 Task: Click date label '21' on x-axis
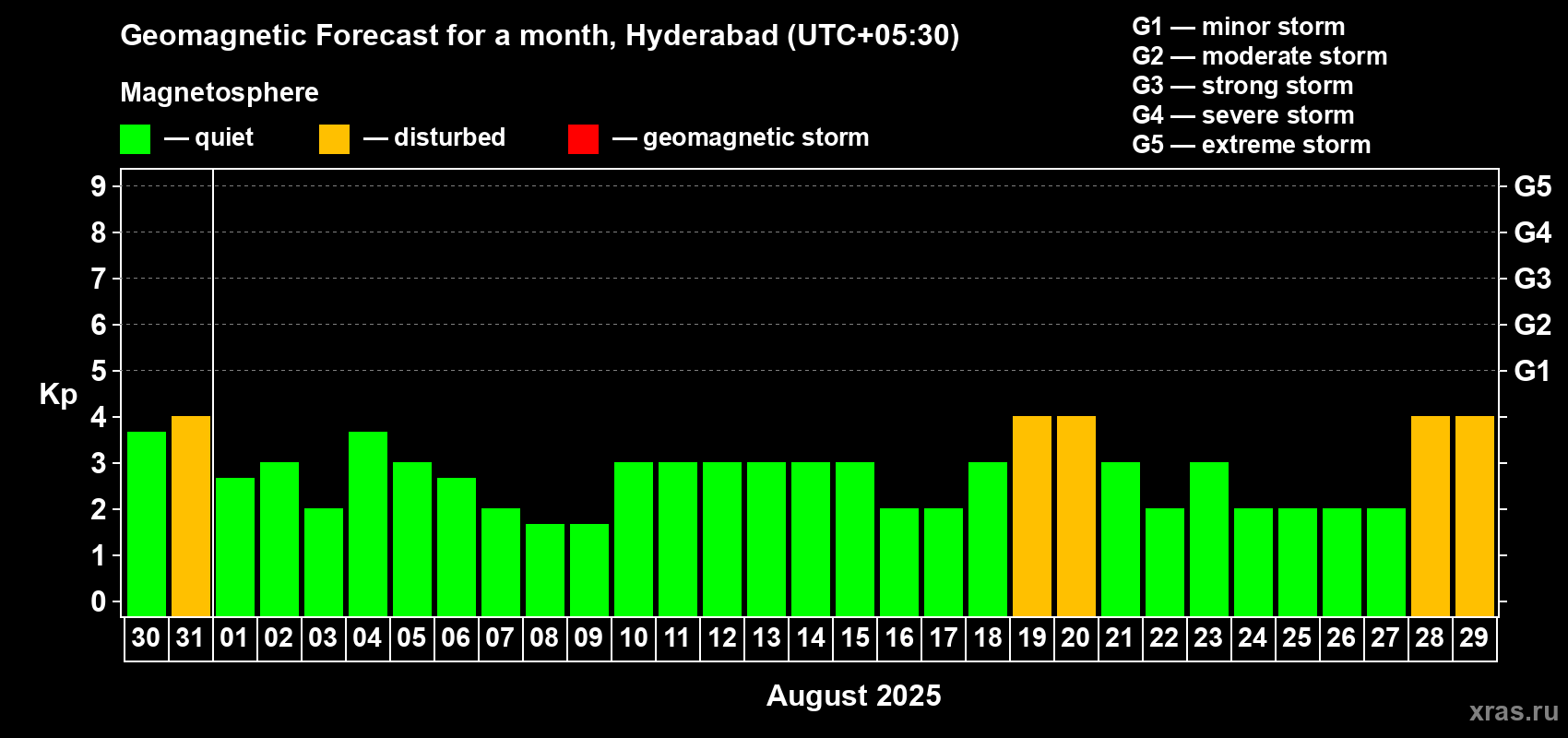click(x=1120, y=638)
